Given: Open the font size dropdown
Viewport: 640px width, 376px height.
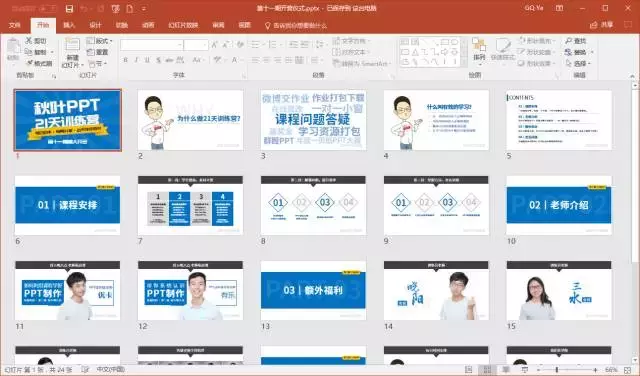Looking at the screenshot, I should coord(205,45).
